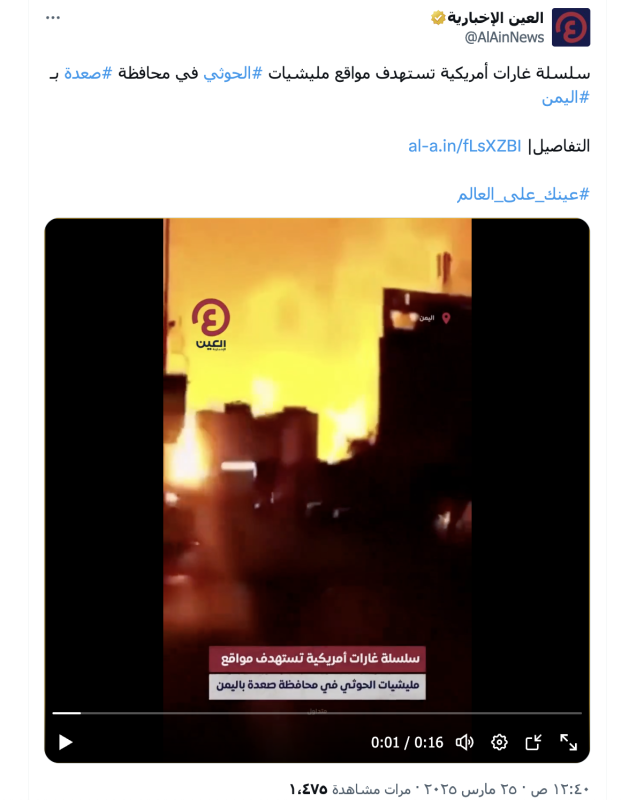This screenshot has height=800, width=621.
Task: Mute the video volume speaker icon
Action: 464,742
